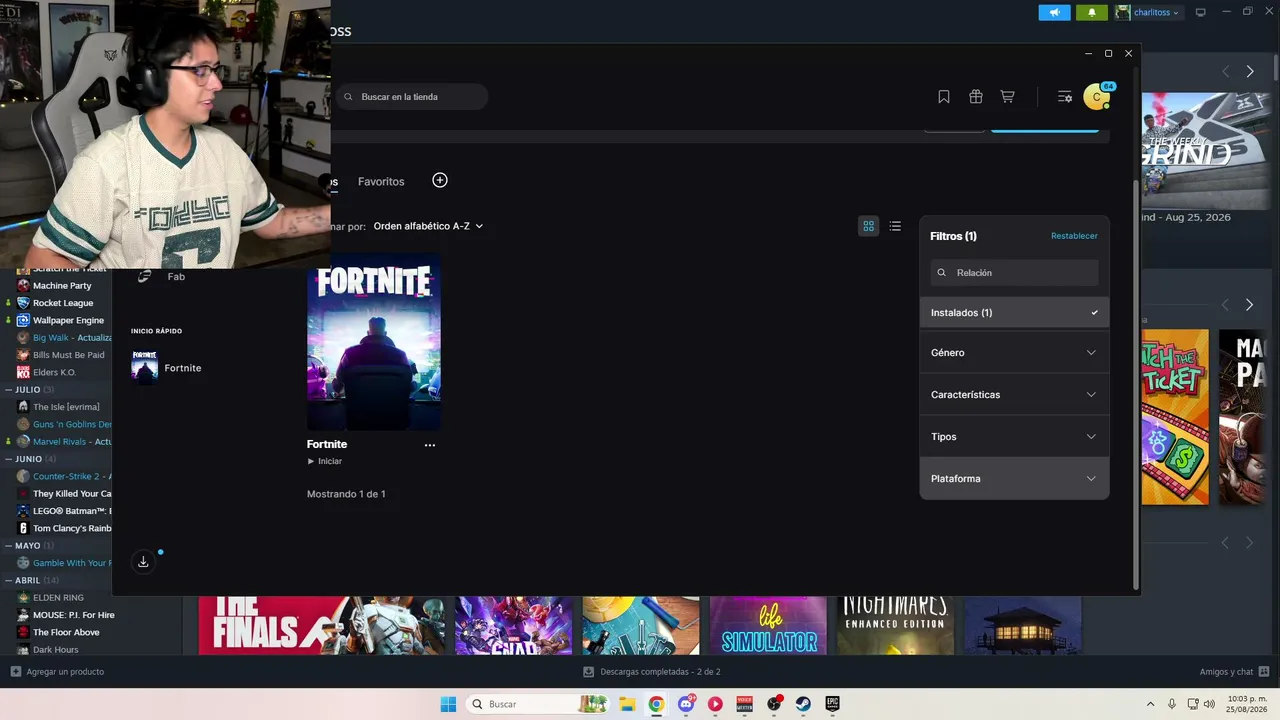Open Epic Games Launcher taskbar icon
Screen dimensions: 1280x720
832,704
